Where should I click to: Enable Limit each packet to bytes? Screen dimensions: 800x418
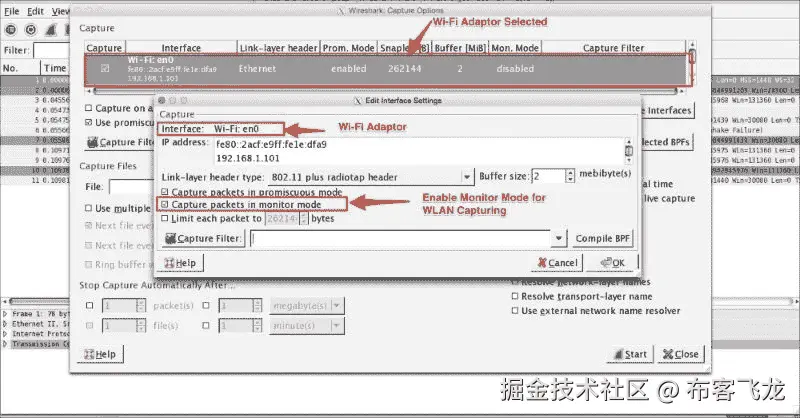[164, 218]
